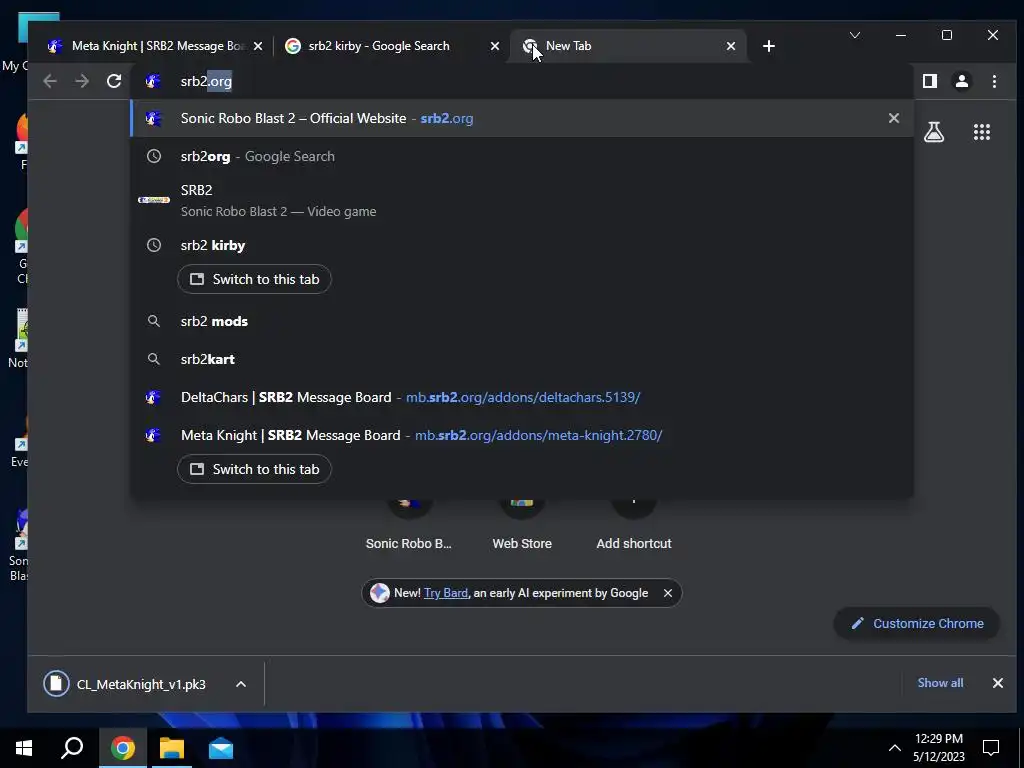Open a new tab with plus button
The height and width of the screenshot is (768, 1024).
pos(769,46)
